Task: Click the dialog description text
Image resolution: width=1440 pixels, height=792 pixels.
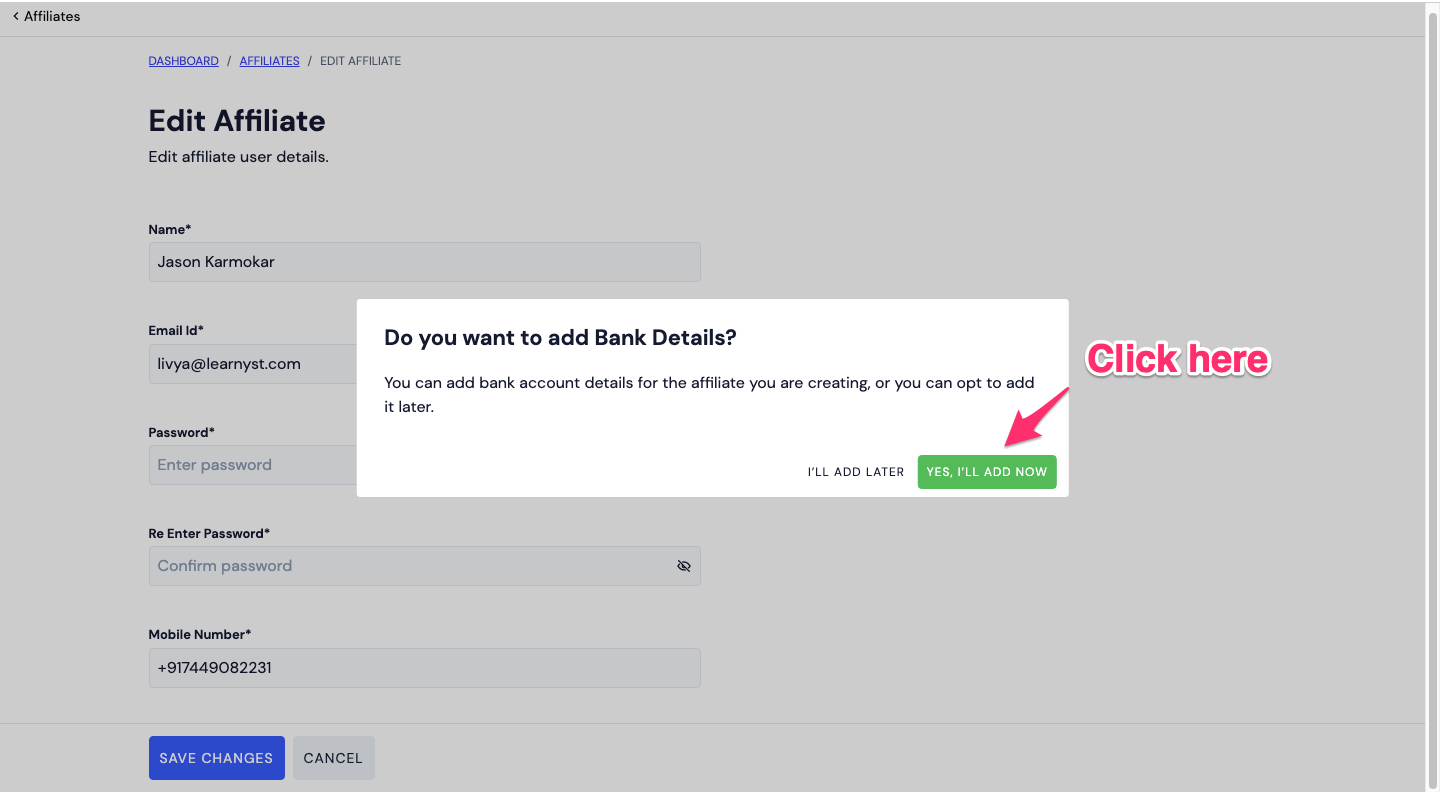Action: coord(710,395)
